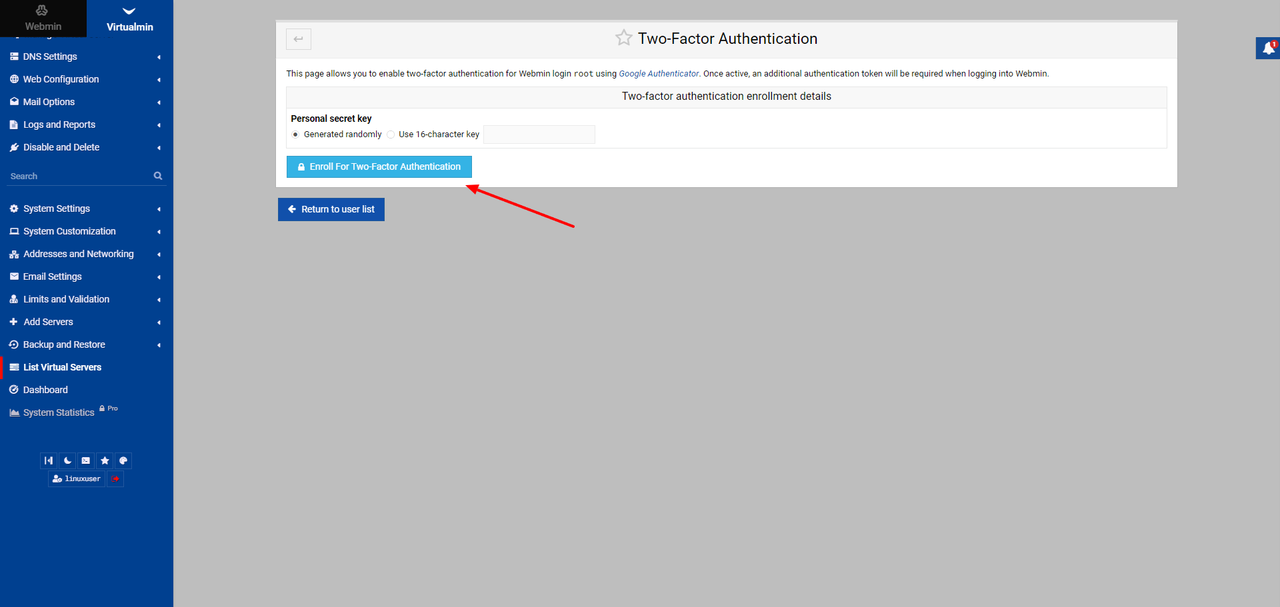The width and height of the screenshot is (1280, 607).
Task: Click the favorite star next to page title
Action: (624, 38)
